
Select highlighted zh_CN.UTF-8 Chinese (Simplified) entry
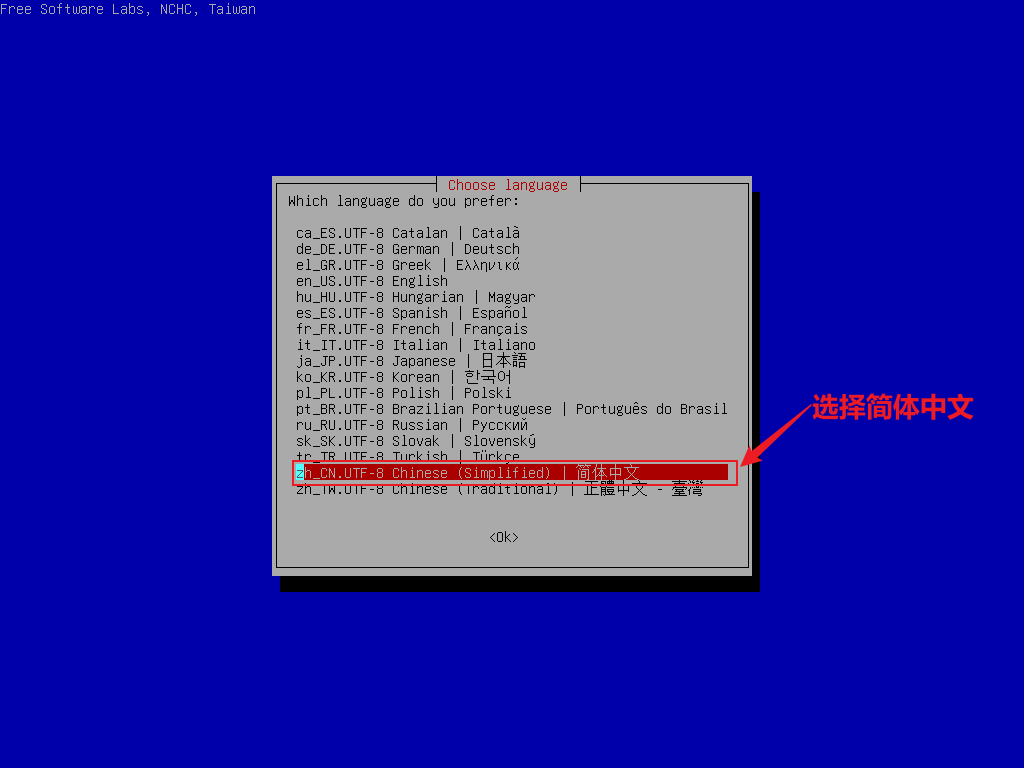(x=512, y=473)
